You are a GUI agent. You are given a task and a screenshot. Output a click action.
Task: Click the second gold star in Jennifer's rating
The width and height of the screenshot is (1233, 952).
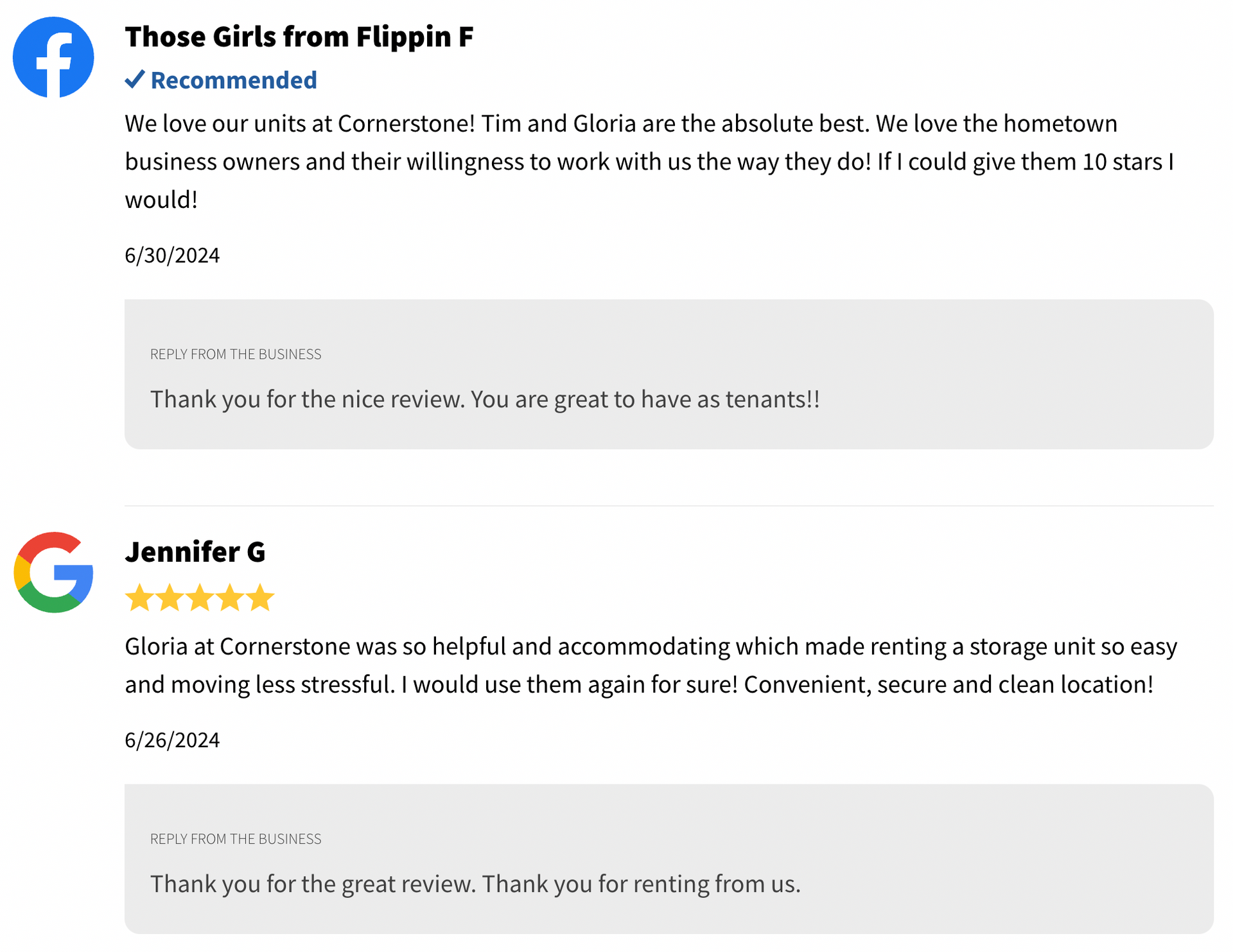[170, 598]
